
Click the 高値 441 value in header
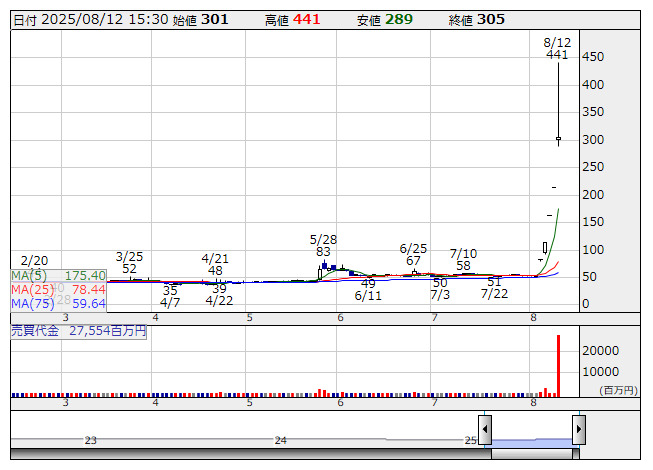point(306,19)
